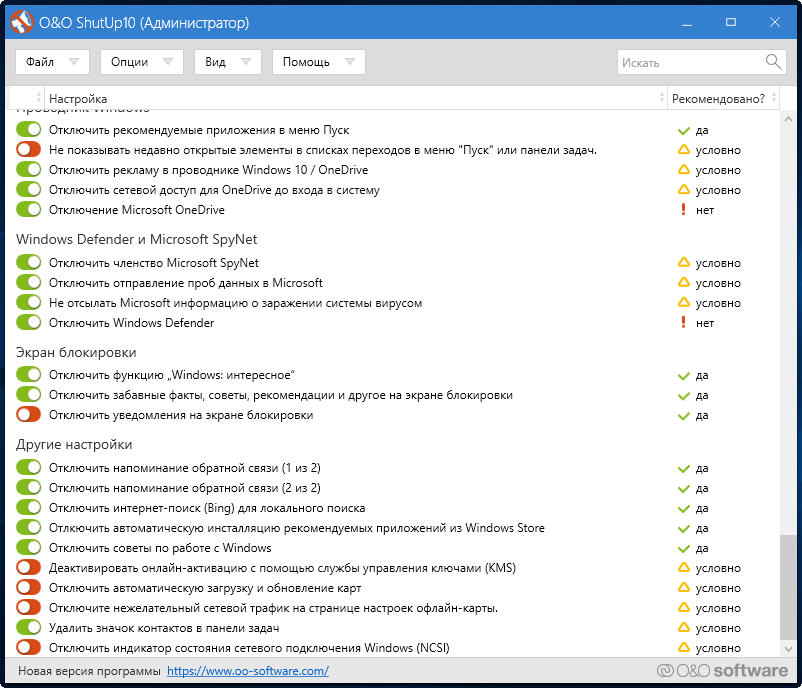Click yellow triangle for 'загрузку и обновление карт' row
Image resolution: width=802 pixels, height=688 pixels.
(x=683, y=588)
